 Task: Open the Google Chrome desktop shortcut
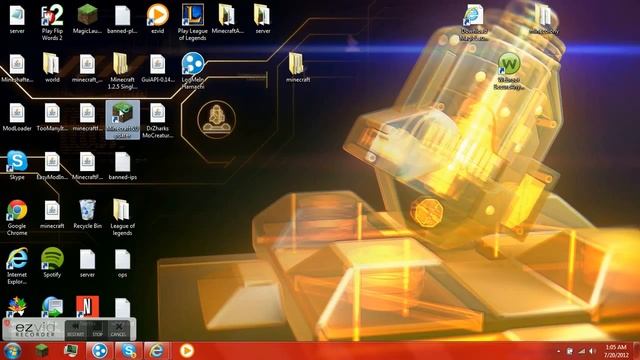pyautogui.click(x=17, y=217)
